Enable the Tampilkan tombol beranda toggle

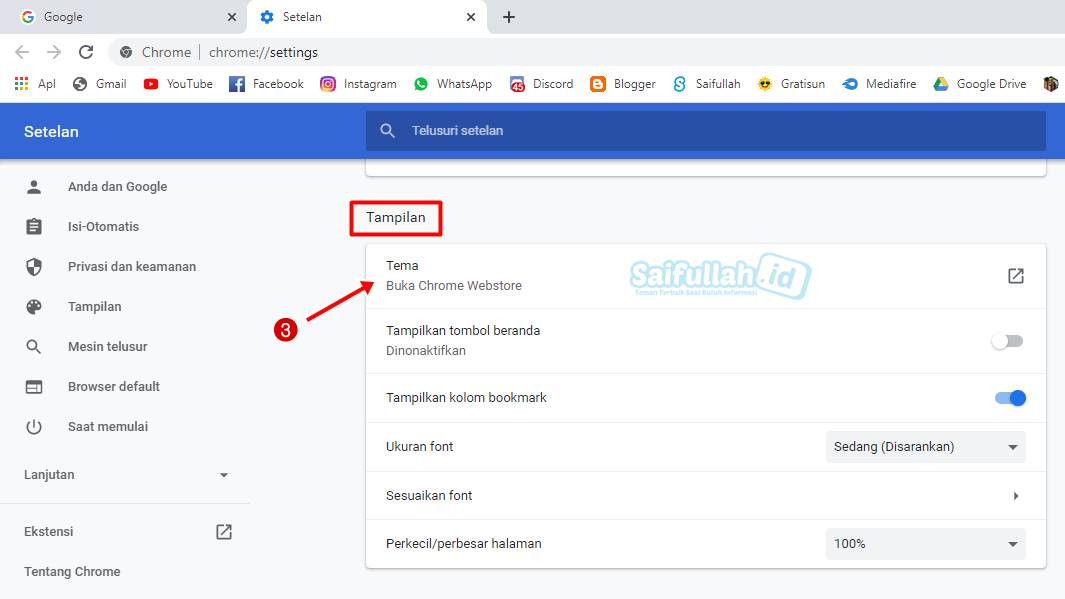click(1007, 341)
